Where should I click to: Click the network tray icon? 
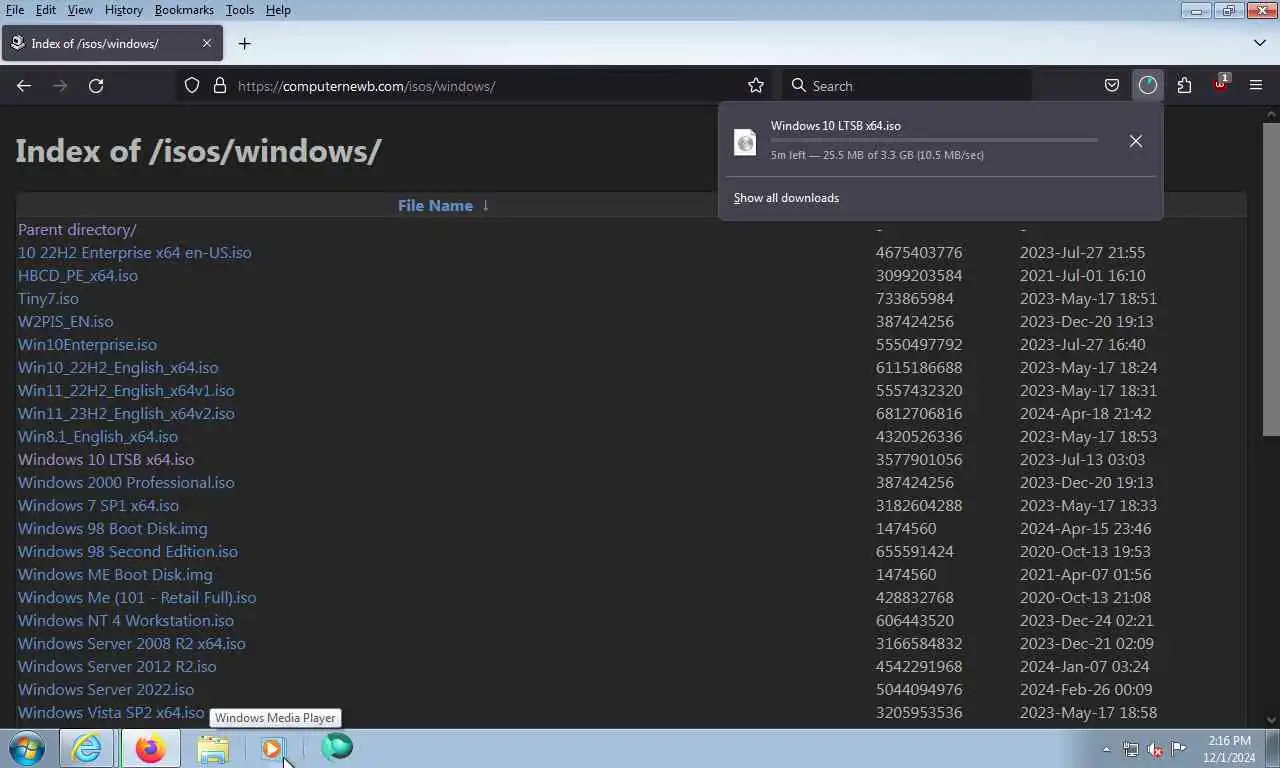pos(1130,749)
